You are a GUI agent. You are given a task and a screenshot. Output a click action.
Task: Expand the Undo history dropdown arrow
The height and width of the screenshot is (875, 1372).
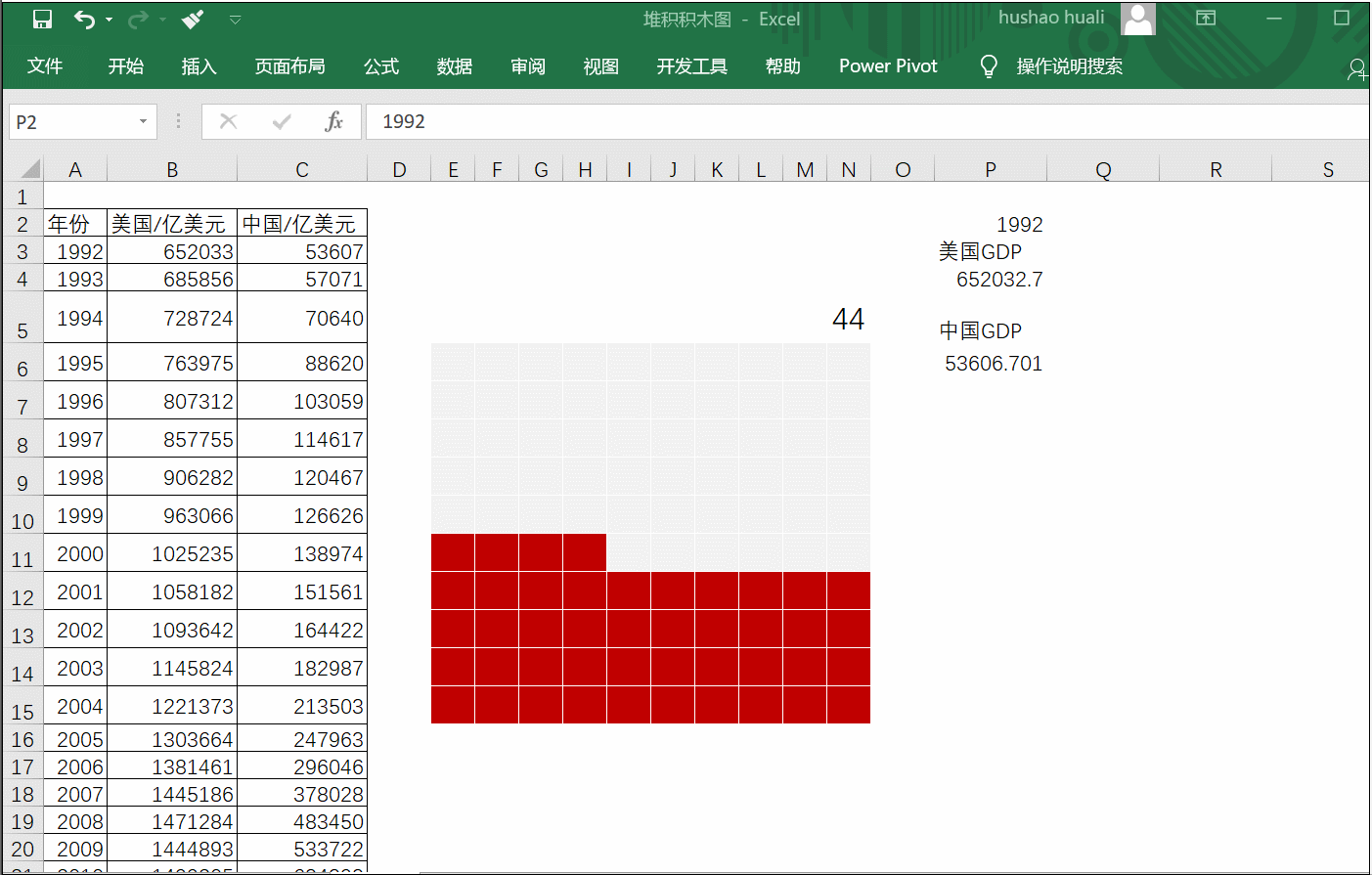[108, 18]
